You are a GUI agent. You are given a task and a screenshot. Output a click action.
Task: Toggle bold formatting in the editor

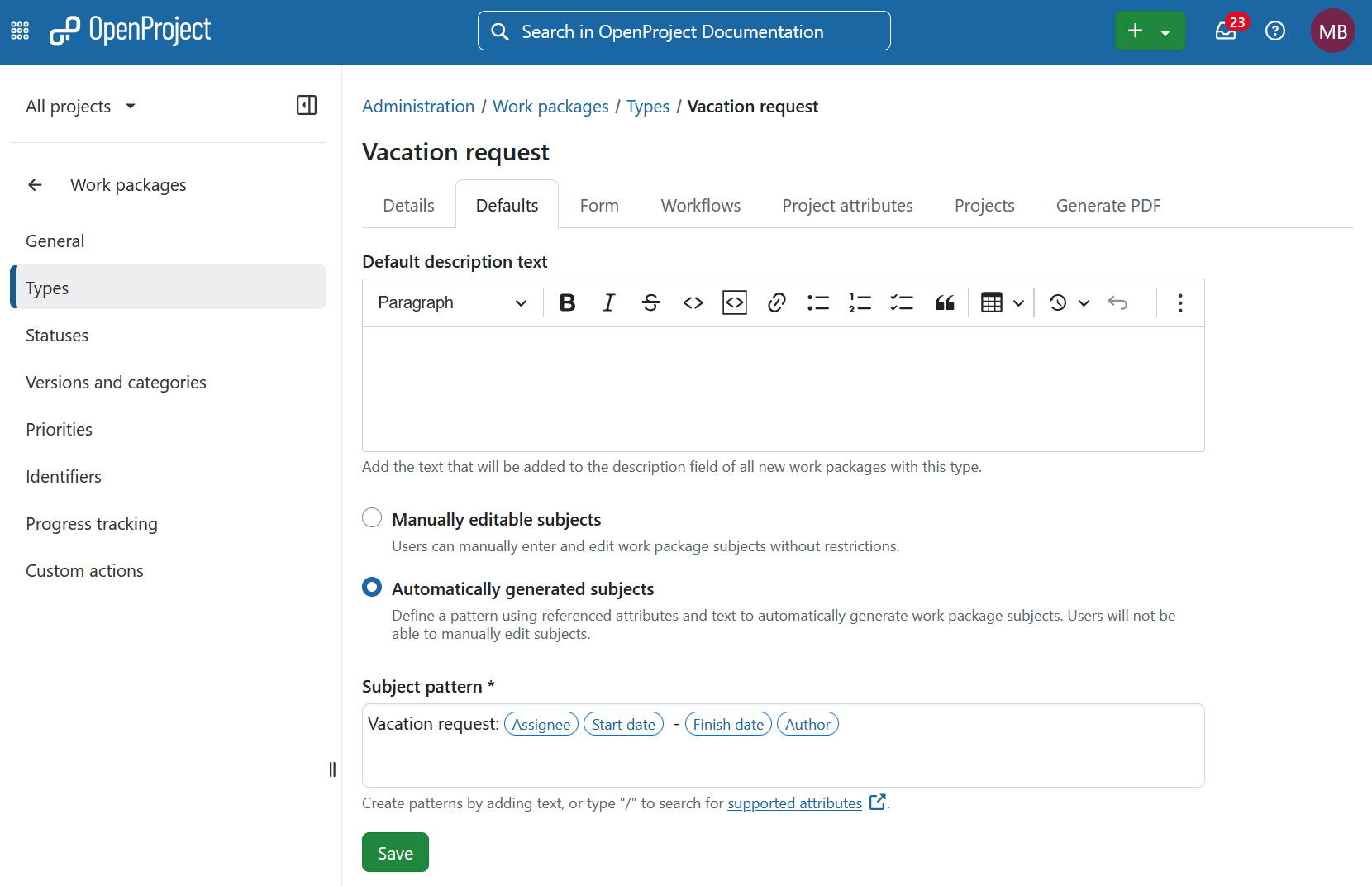[x=567, y=303]
